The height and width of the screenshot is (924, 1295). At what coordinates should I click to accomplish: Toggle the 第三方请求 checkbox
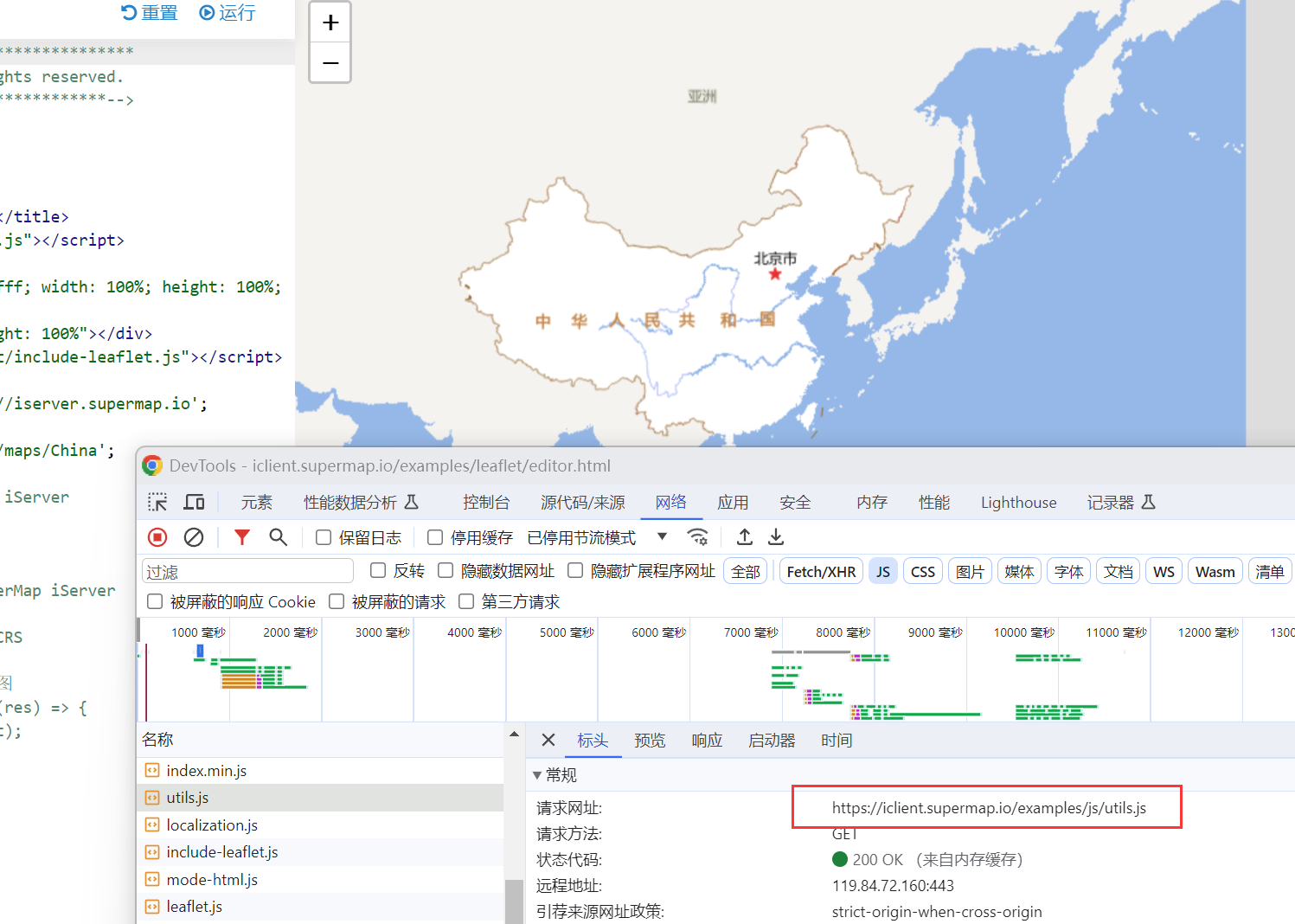coord(466,601)
